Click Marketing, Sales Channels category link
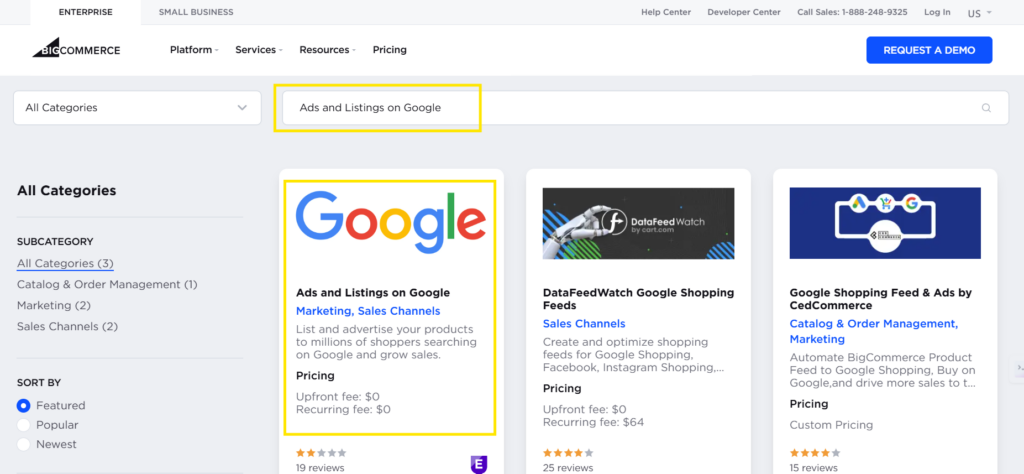1024x474 pixels. click(368, 311)
